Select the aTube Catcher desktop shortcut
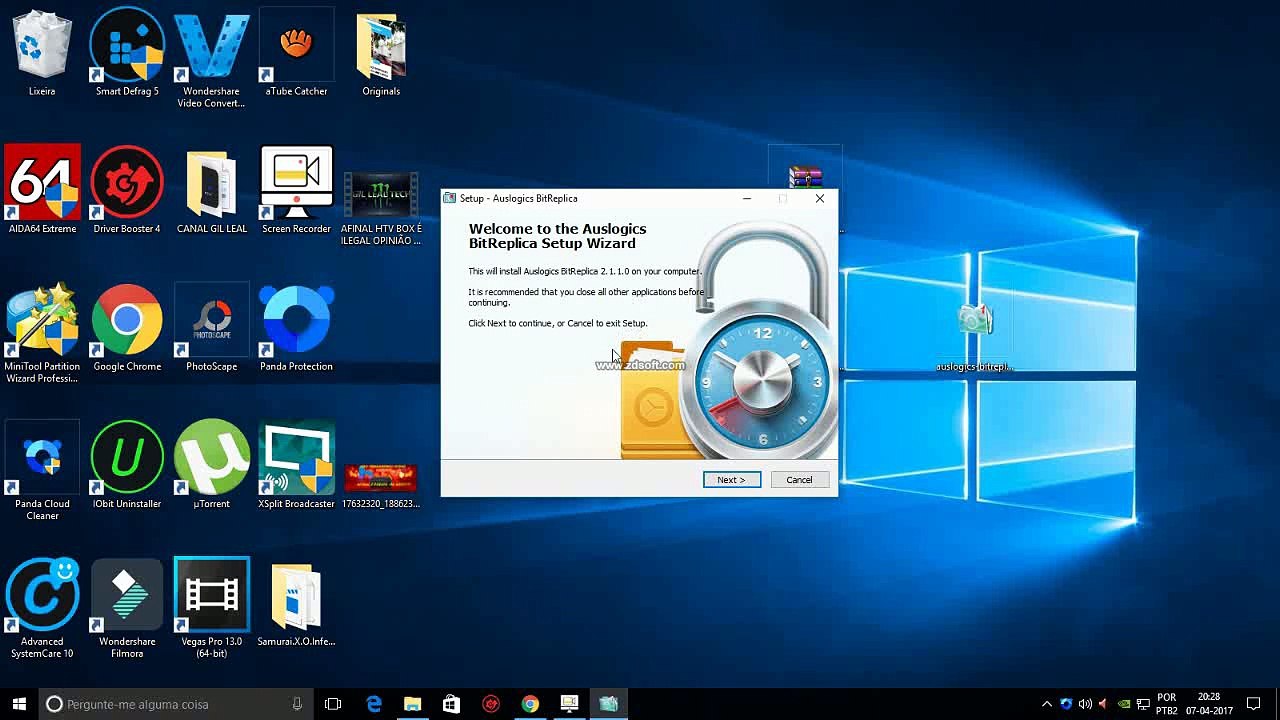Screen dimensions: 1280x720 tap(296, 55)
